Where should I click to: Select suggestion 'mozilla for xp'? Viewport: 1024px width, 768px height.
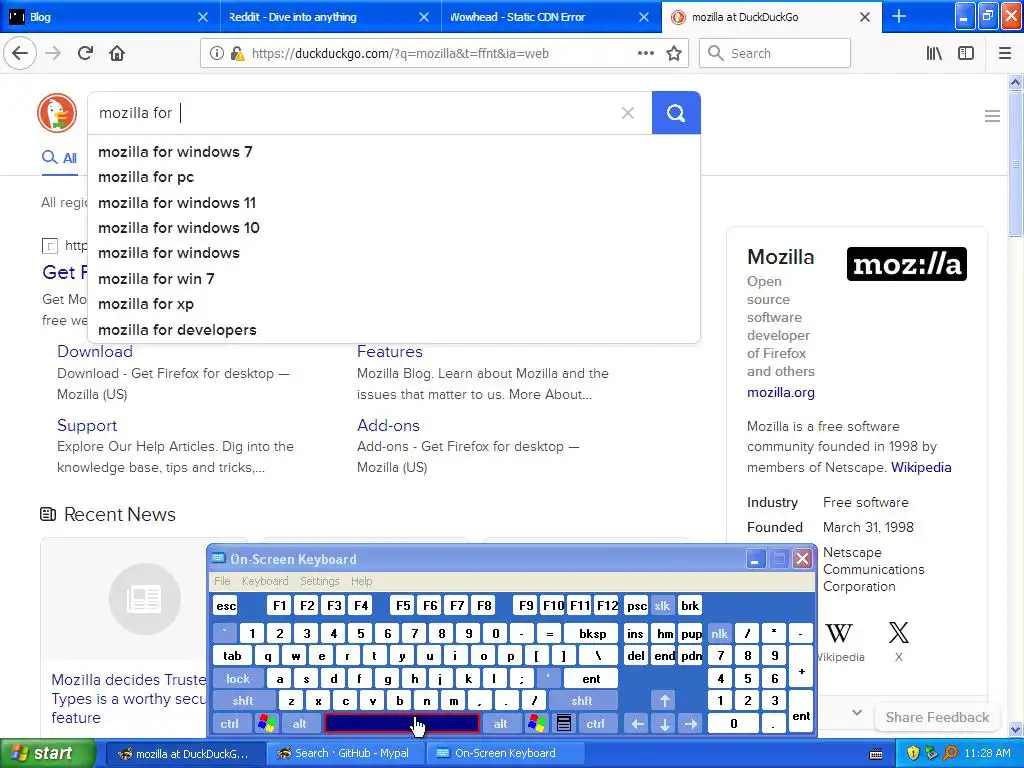[x=394, y=304]
